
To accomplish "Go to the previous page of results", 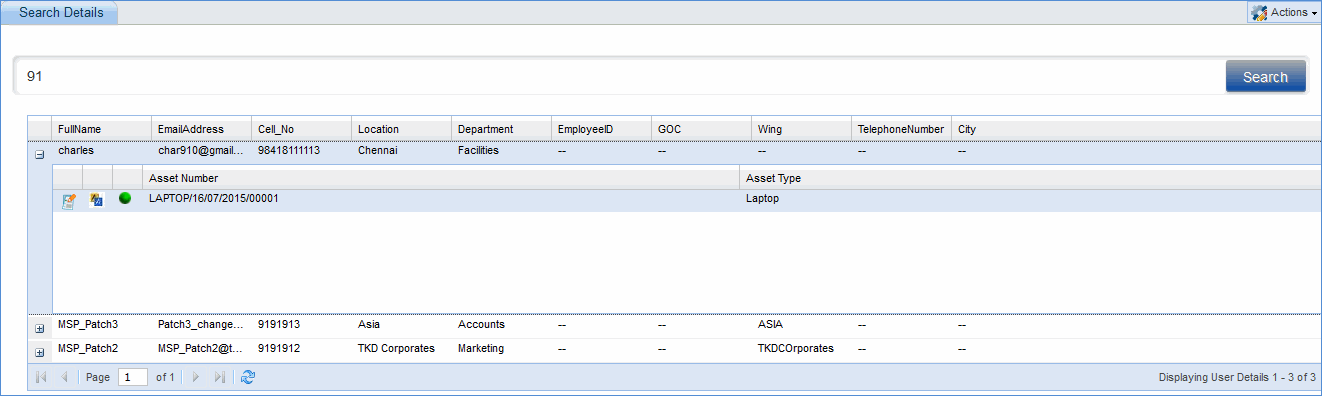I will [x=64, y=377].
